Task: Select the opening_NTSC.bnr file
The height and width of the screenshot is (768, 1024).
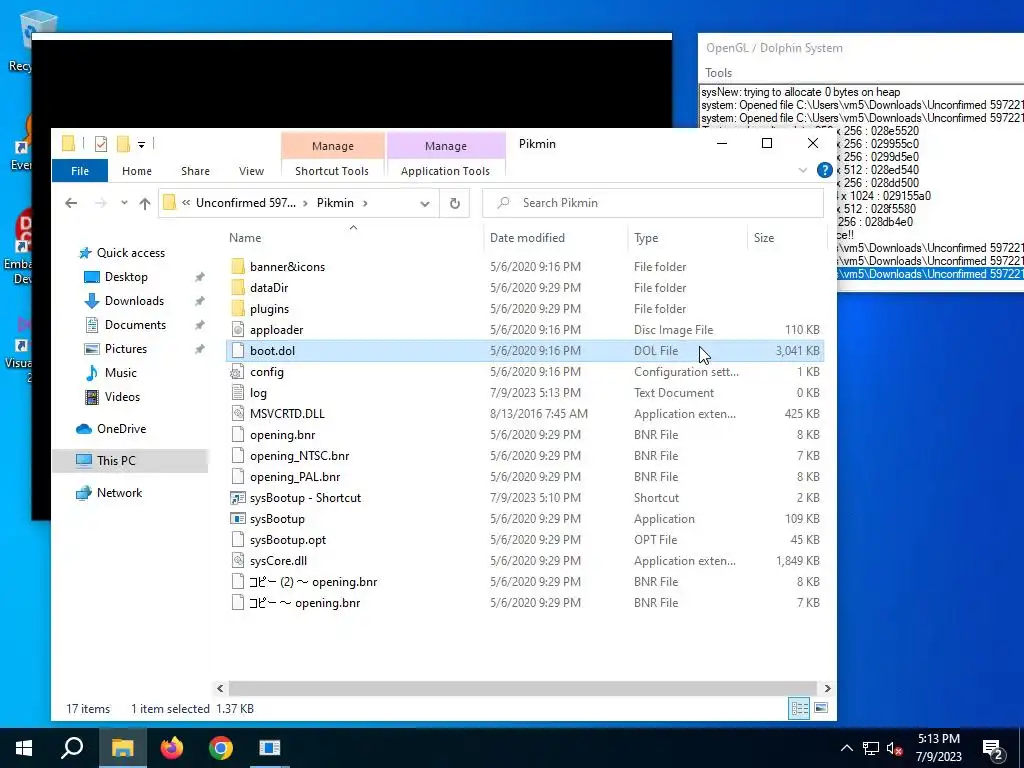Action: pos(299,456)
